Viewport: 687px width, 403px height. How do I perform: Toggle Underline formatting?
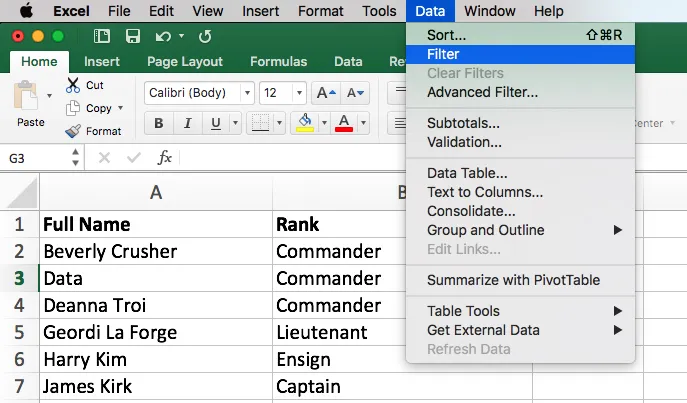tap(216, 123)
